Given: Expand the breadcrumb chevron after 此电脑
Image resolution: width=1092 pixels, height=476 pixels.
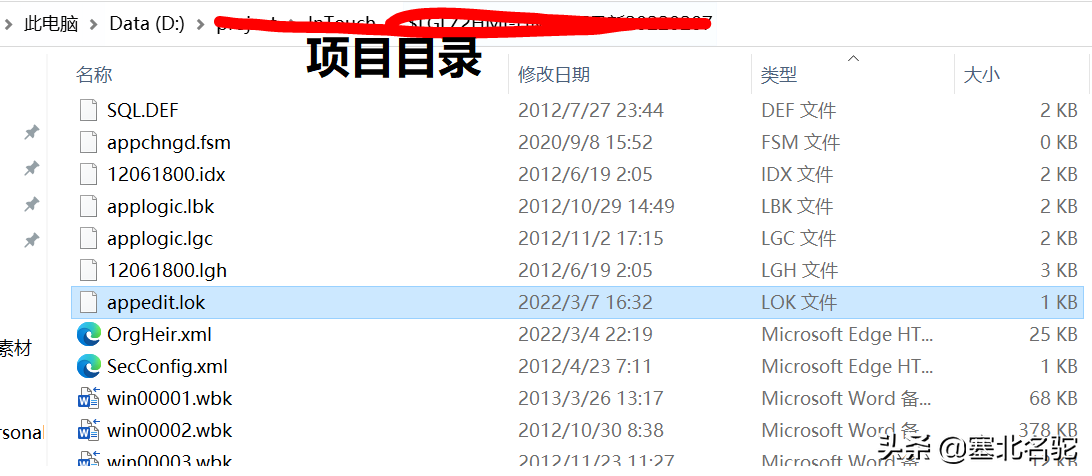Looking at the screenshot, I should (93, 24).
